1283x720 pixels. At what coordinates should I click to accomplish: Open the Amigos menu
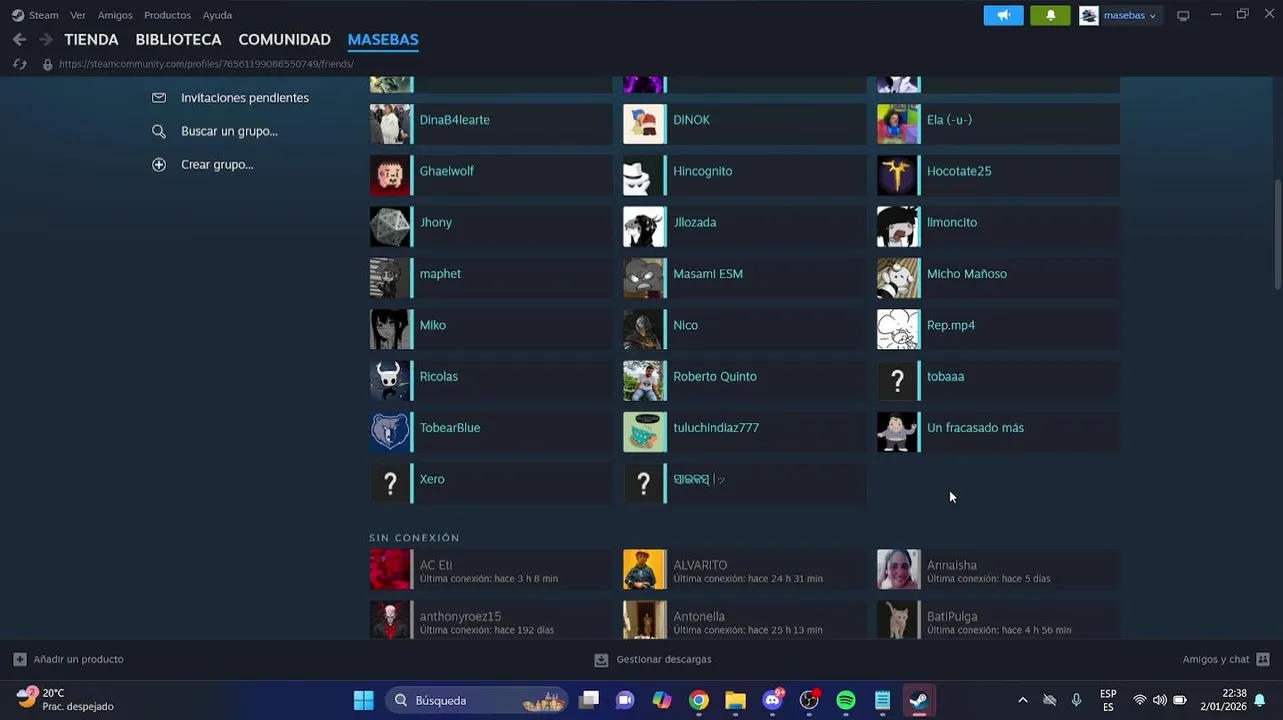[115, 15]
